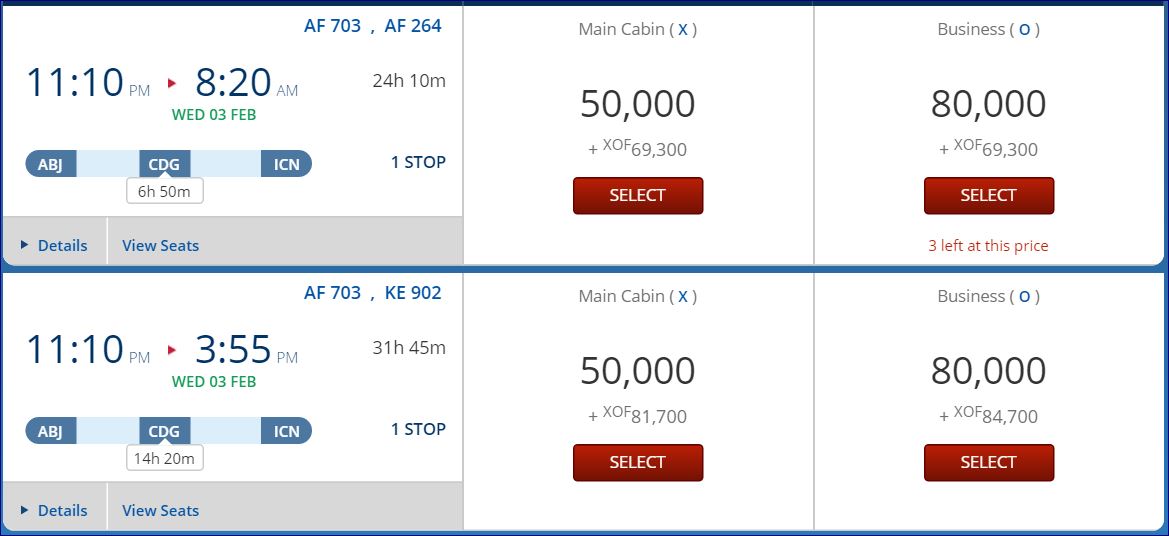Open View Seats for the KE 902 itinerary
Screen dimensions: 1169x536
click(x=160, y=510)
